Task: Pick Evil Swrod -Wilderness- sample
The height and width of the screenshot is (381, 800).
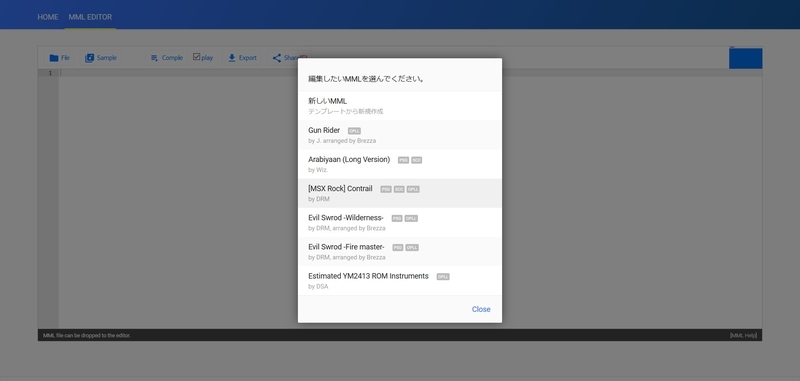Action: coord(400,222)
